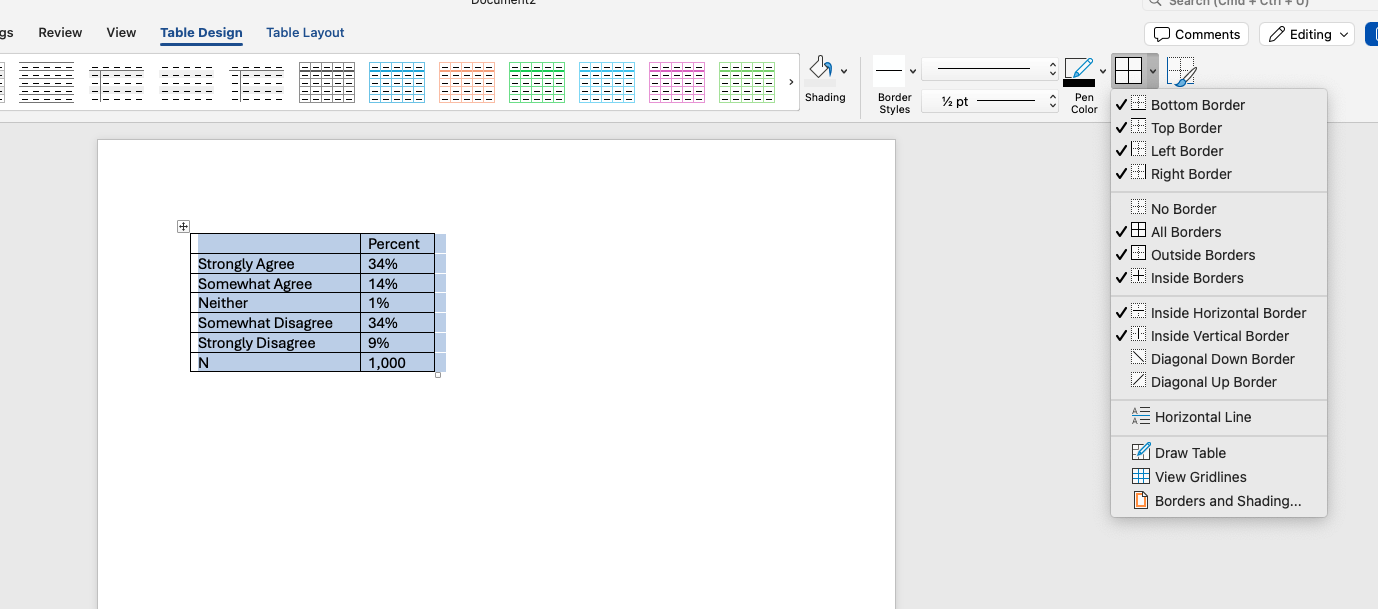Choose Draw Table from the menu
1378x609 pixels.
click(1189, 453)
